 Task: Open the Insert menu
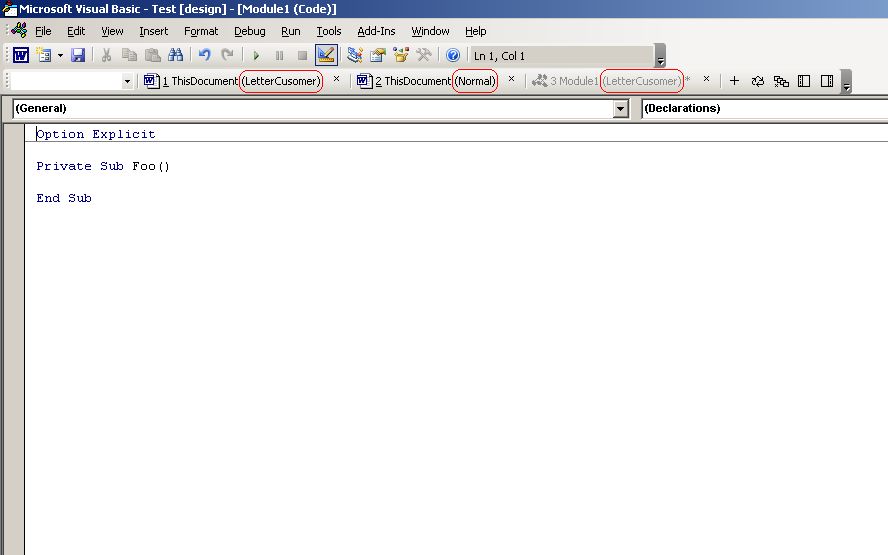pos(153,31)
